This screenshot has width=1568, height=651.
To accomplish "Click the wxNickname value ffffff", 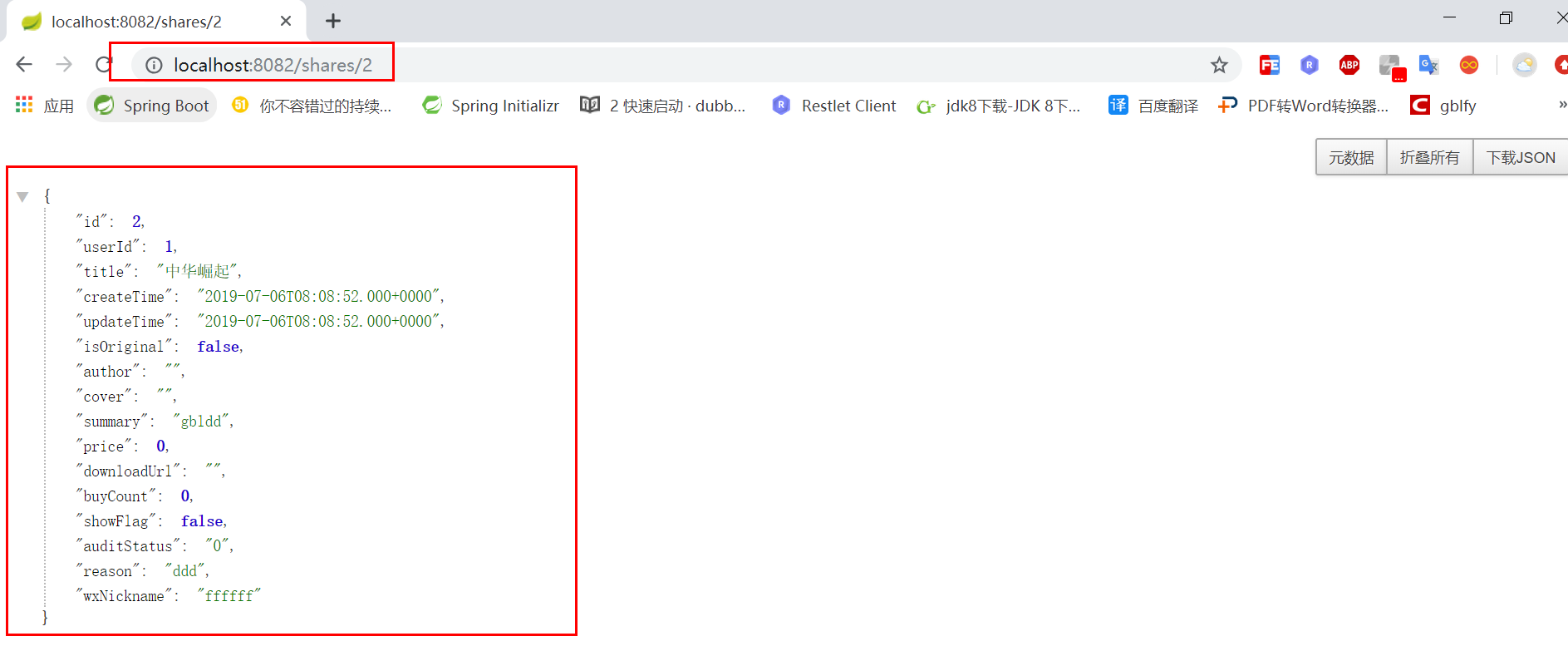I will [x=229, y=595].
